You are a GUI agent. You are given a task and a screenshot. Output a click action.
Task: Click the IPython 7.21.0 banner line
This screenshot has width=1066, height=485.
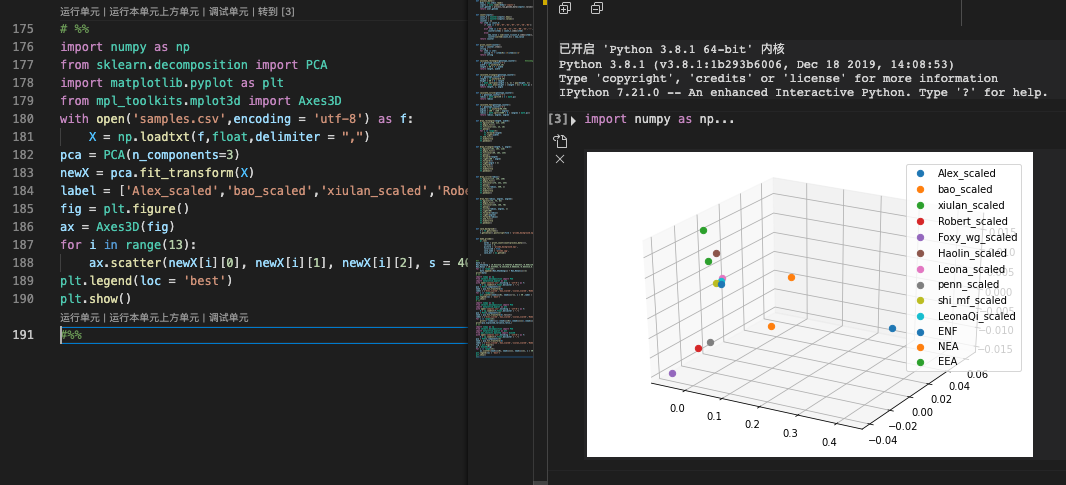[x=804, y=93]
